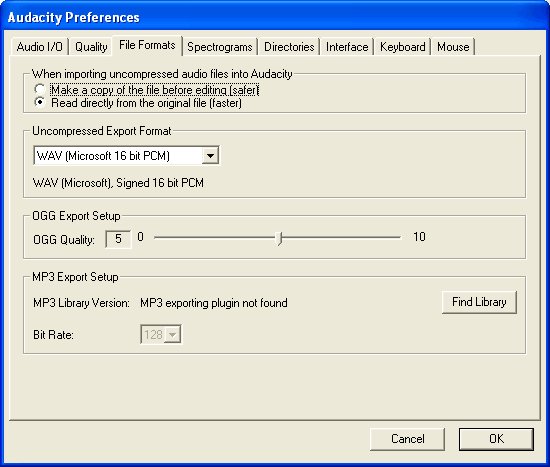This screenshot has height=467, width=550.
Task: Click OK to save preferences
Action: 496,439
